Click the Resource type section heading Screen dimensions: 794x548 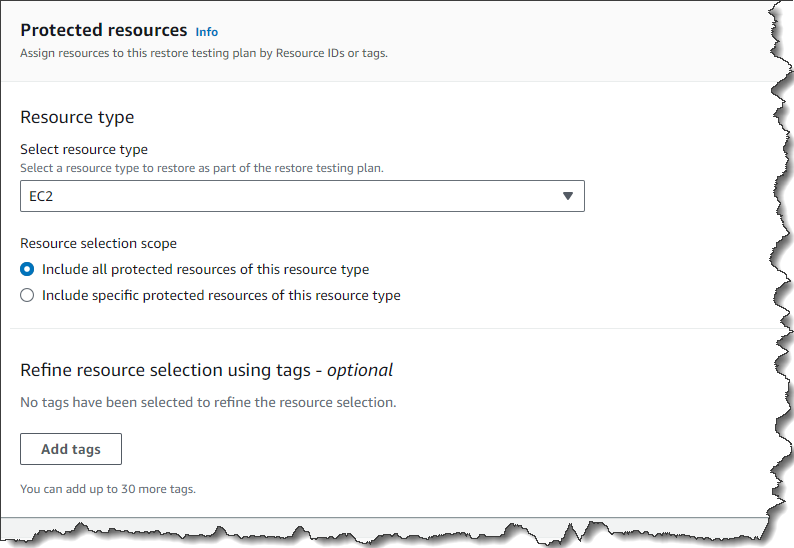pos(77,117)
